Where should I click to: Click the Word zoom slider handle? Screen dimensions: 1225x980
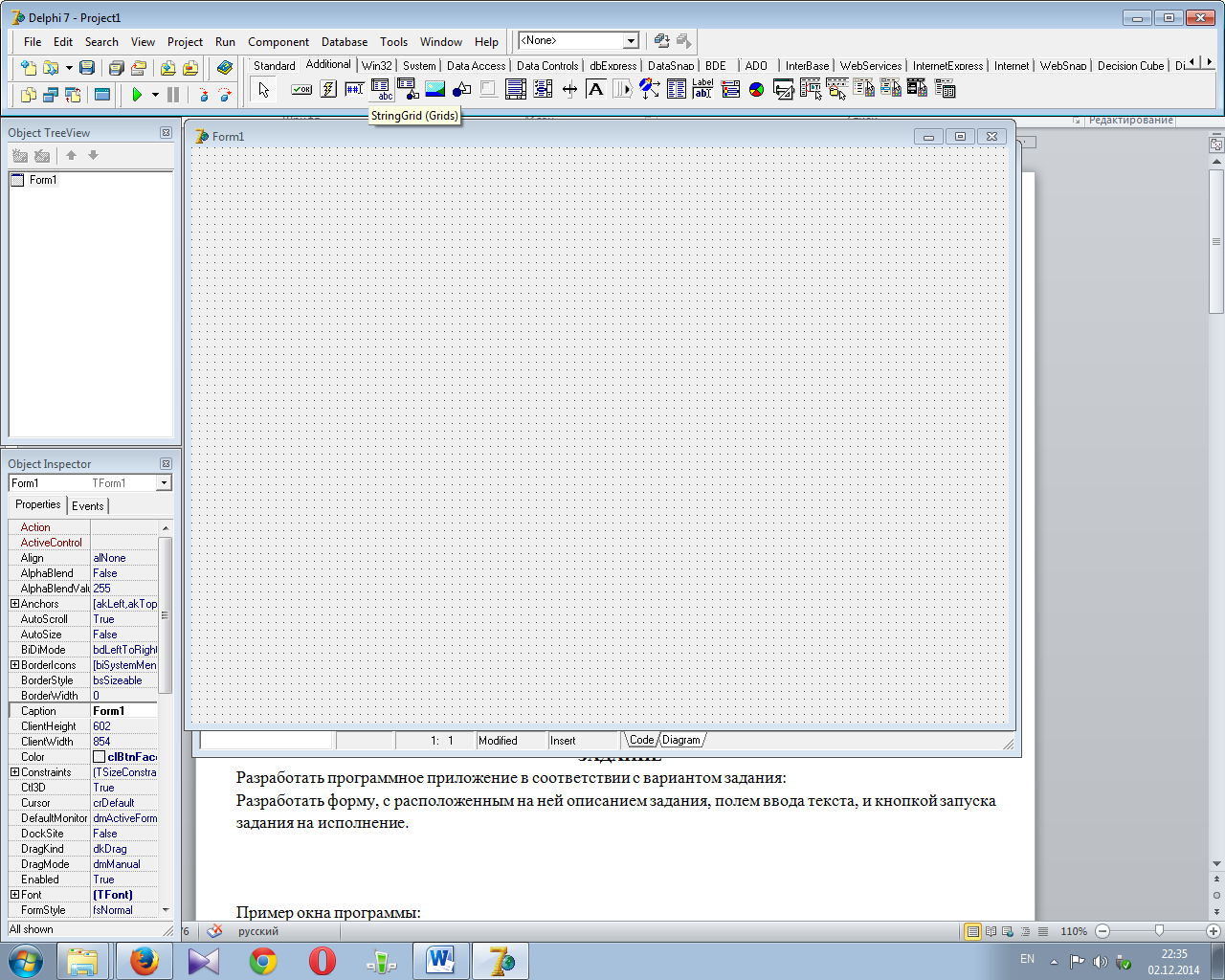(x=1159, y=930)
